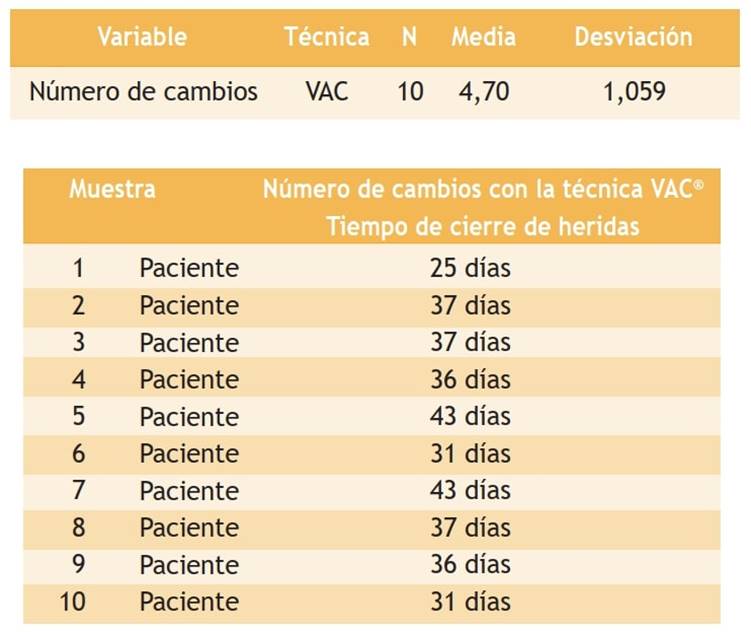Screen dimensions: 751x632
Task: Click the mean value 4,70
Action: (x=484, y=92)
